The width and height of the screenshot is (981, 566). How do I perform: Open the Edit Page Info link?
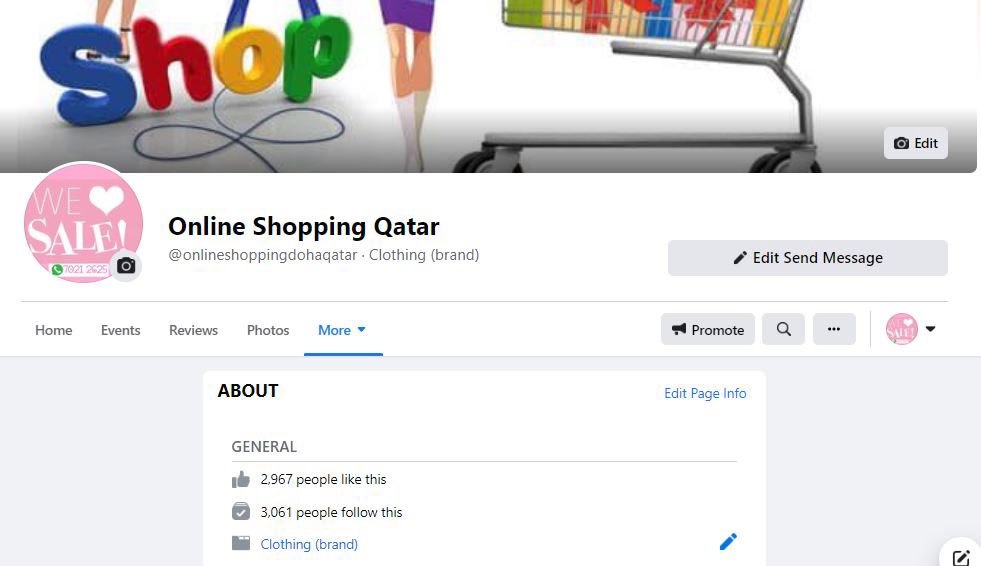pyautogui.click(x=705, y=393)
